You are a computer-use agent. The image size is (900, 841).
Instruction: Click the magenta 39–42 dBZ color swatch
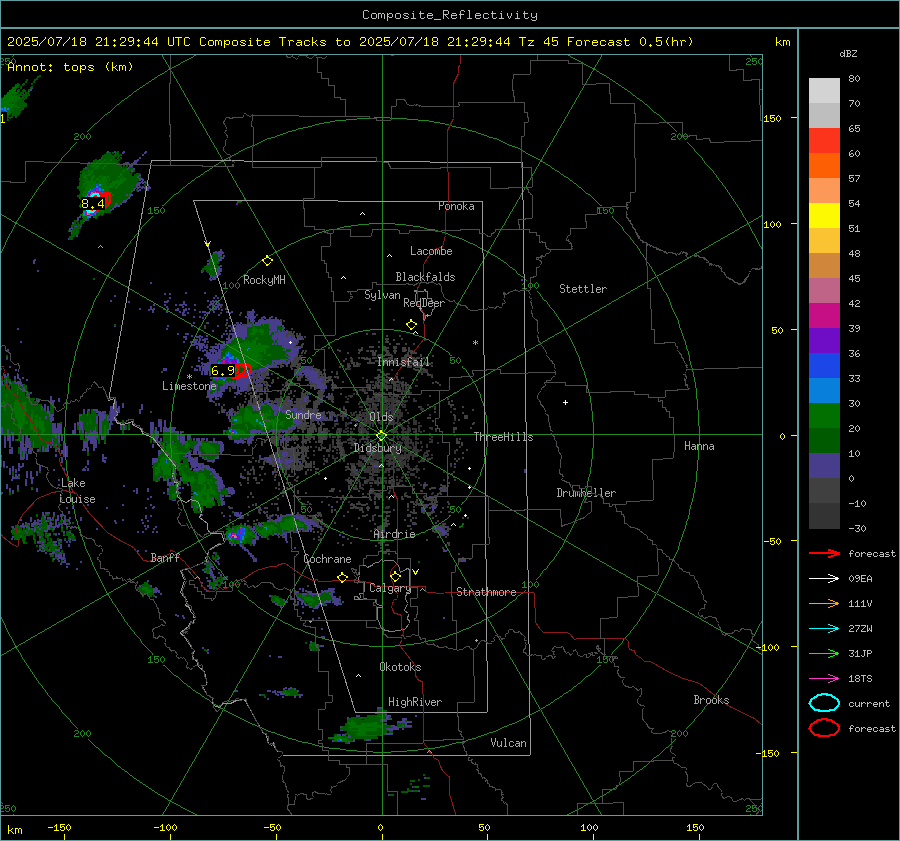point(824,316)
